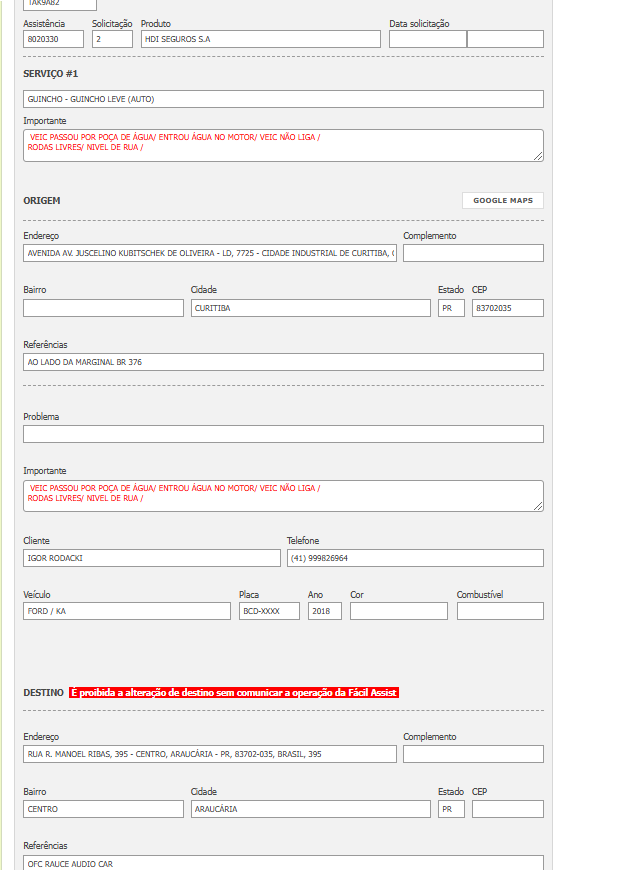Viewport: 642px width, 870px height.
Task: Open the Google Maps button
Action: tap(503, 200)
